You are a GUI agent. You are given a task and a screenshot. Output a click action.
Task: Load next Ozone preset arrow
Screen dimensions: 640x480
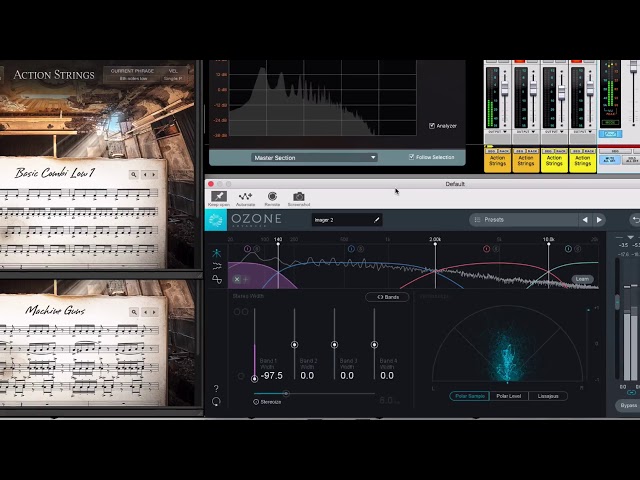click(x=599, y=220)
